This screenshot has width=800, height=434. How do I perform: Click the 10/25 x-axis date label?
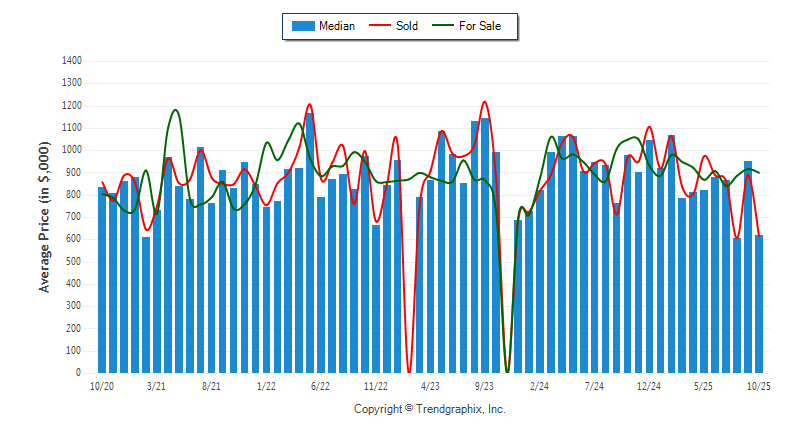(759, 385)
